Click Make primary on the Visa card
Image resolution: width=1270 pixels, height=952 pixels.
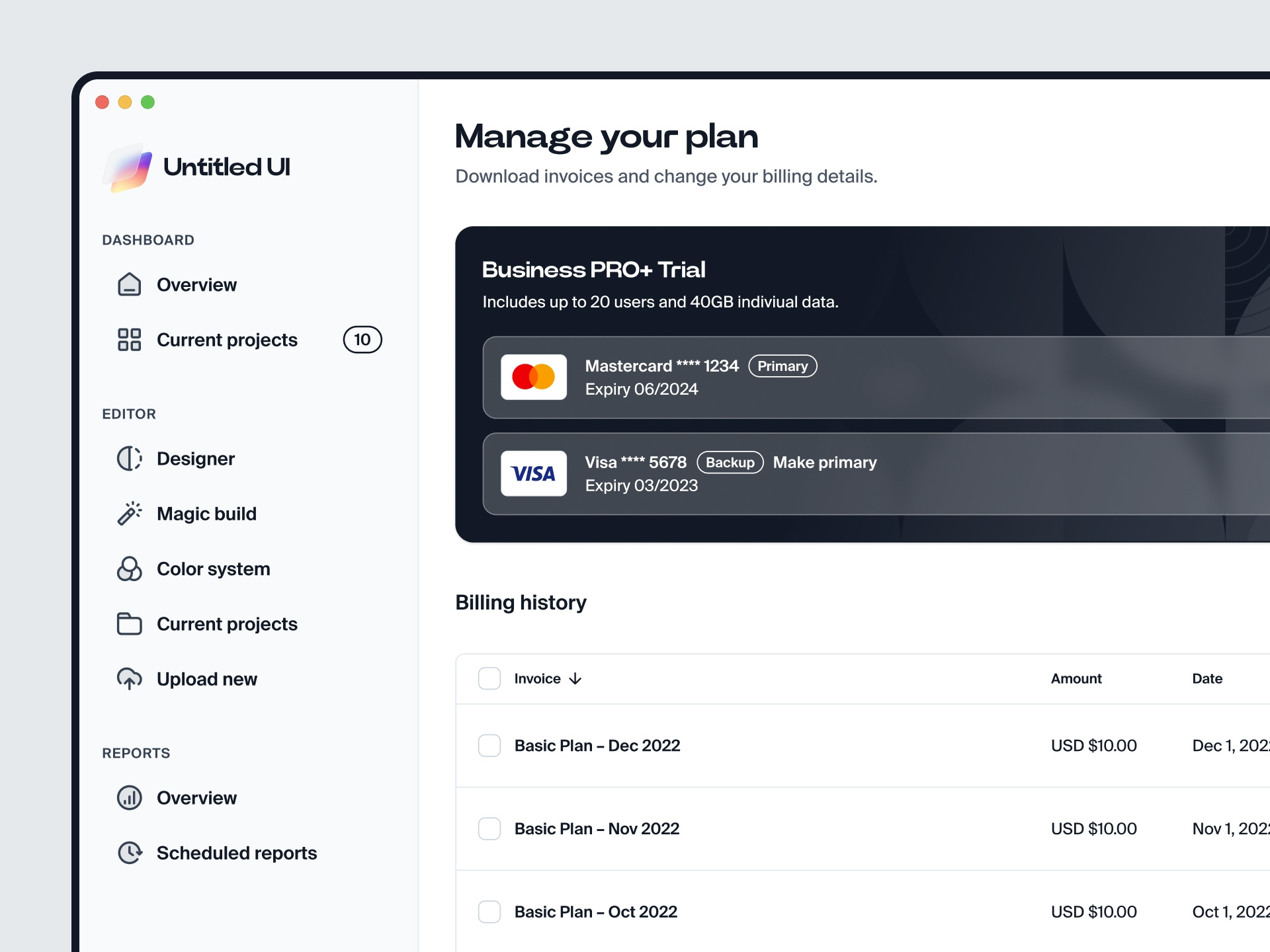[x=825, y=462]
